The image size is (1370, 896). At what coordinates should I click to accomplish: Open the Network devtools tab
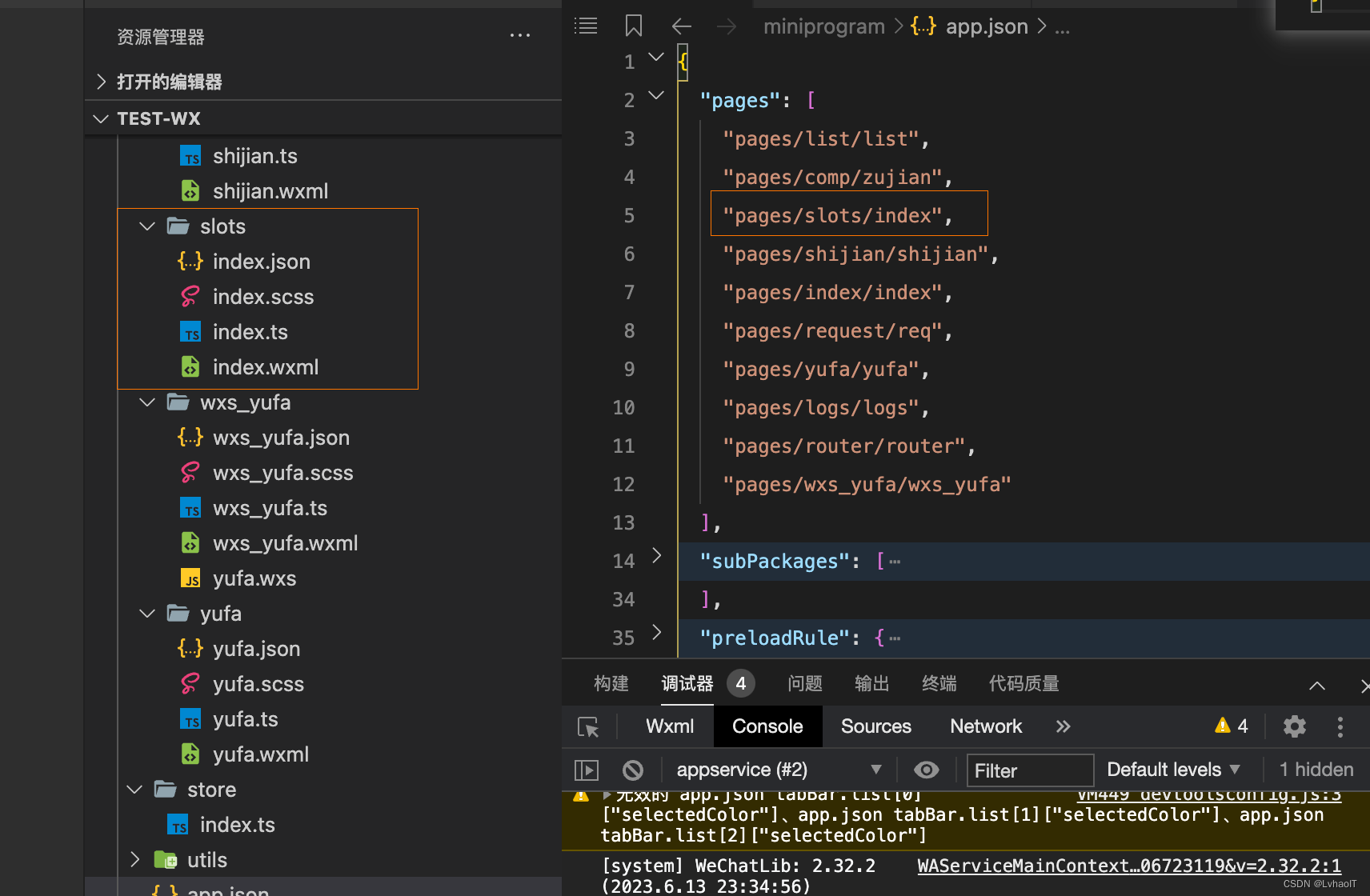point(986,726)
